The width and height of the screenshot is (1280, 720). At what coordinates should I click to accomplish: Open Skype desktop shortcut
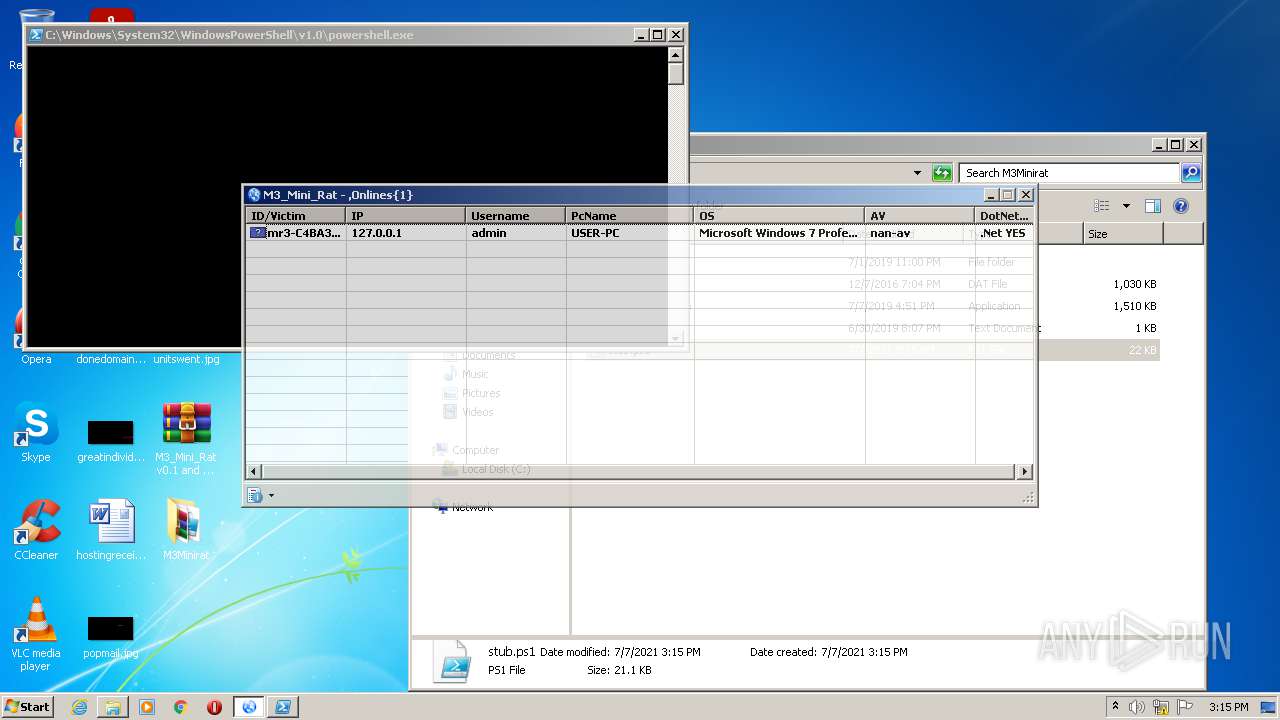point(35,433)
